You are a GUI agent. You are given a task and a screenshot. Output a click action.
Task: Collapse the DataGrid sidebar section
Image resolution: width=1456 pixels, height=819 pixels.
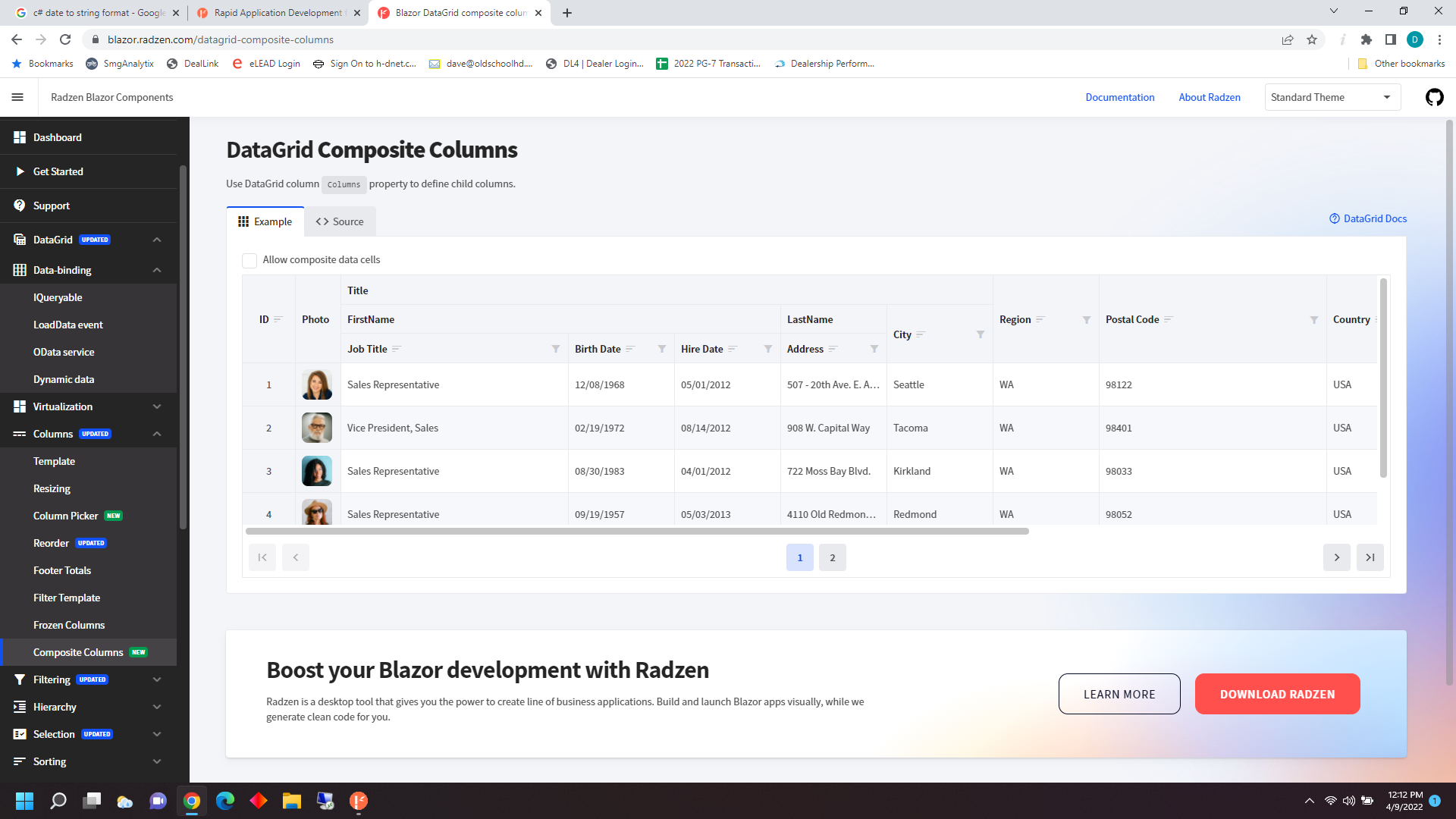coord(157,240)
